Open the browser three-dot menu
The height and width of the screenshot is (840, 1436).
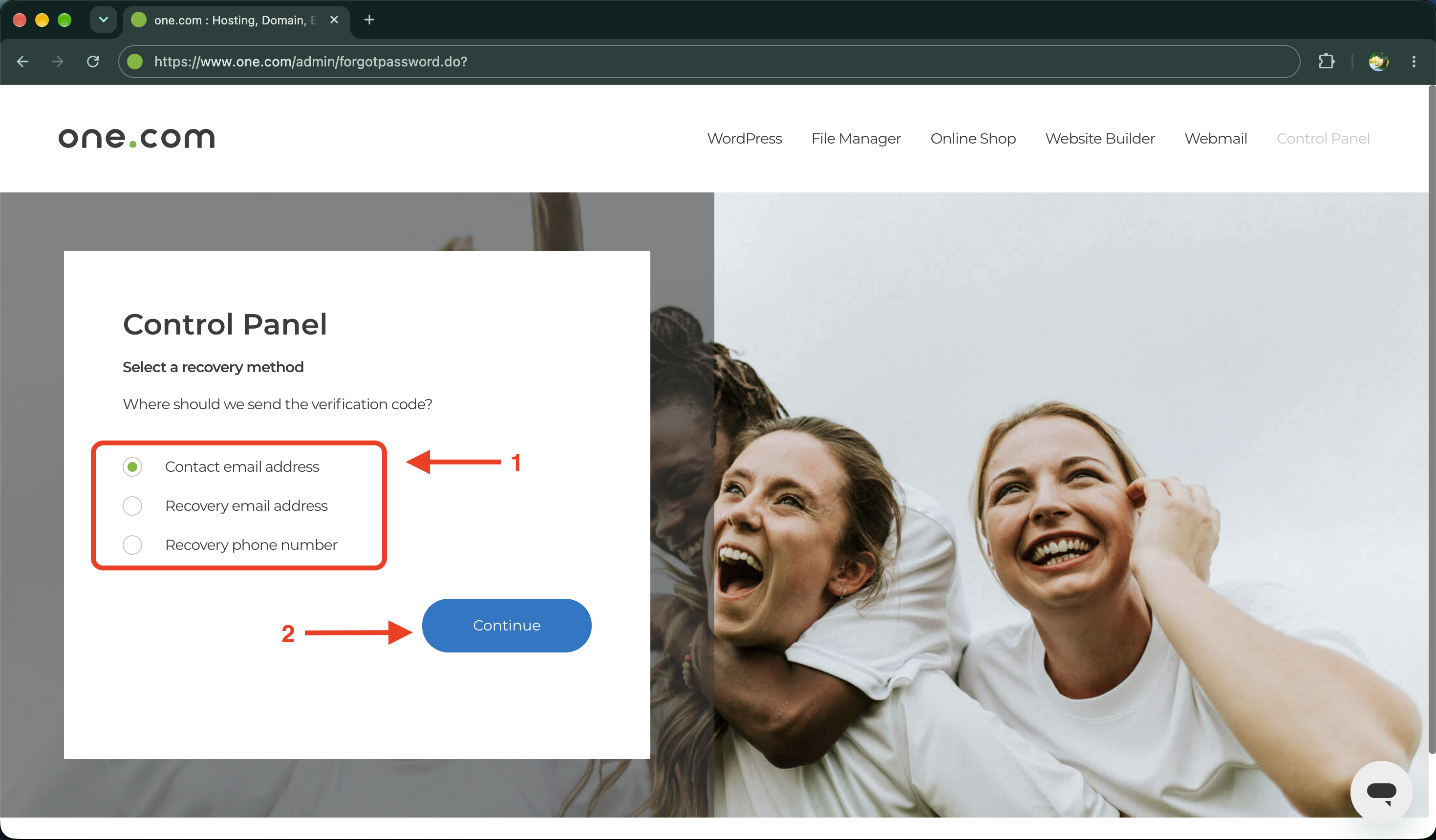pyautogui.click(x=1414, y=62)
